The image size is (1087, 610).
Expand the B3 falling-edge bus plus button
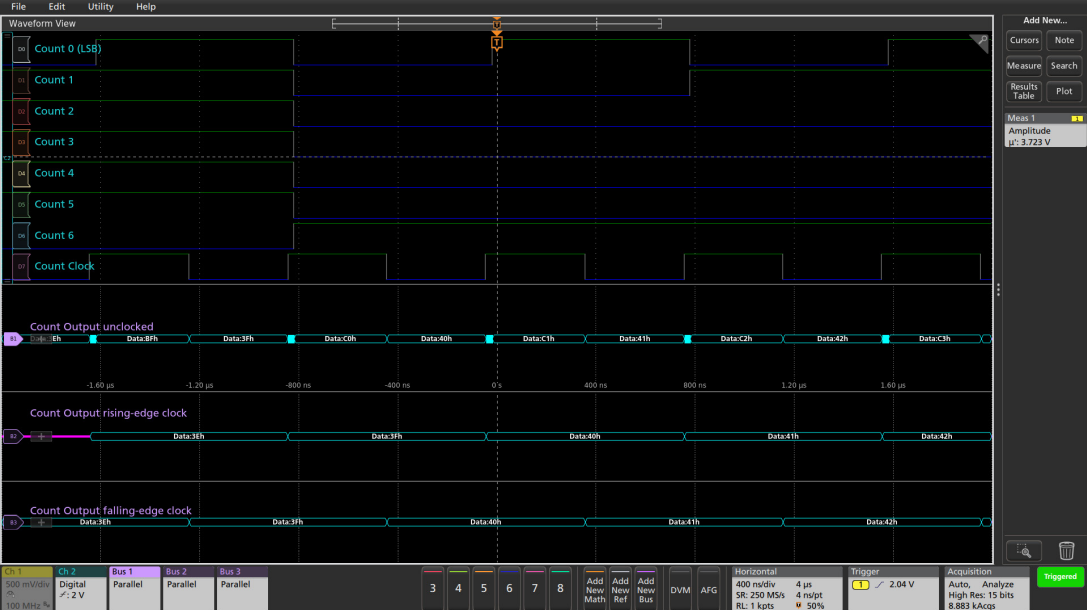41,522
